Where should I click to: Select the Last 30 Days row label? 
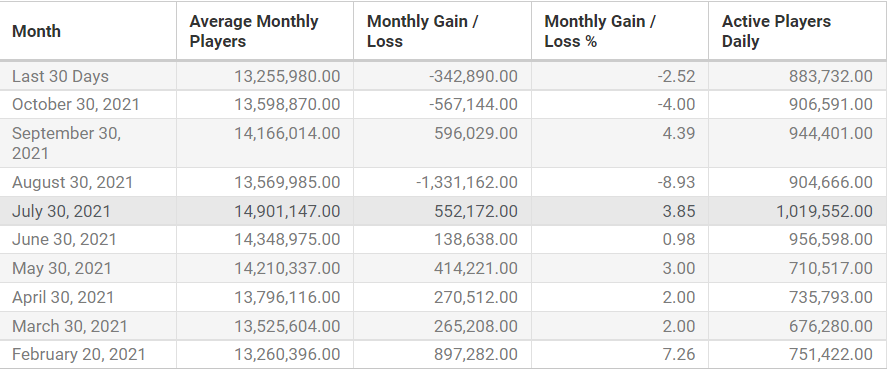60,76
